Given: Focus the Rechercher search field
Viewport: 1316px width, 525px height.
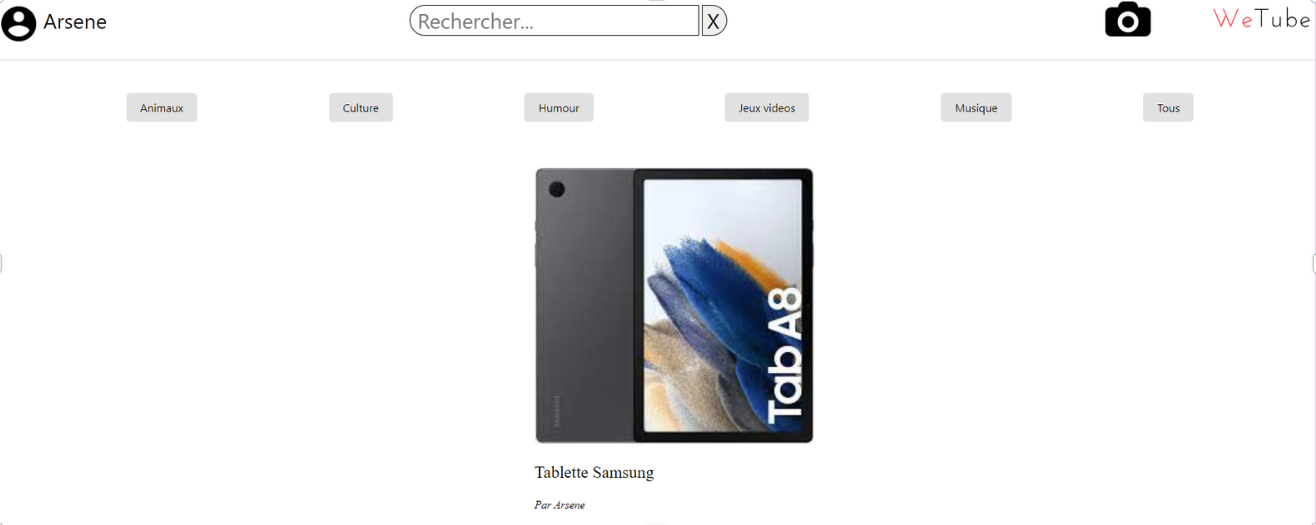Looking at the screenshot, I should tap(554, 21).
